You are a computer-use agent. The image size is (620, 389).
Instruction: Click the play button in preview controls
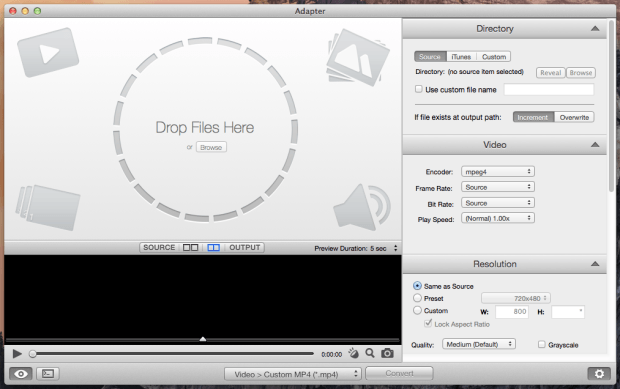click(x=17, y=353)
